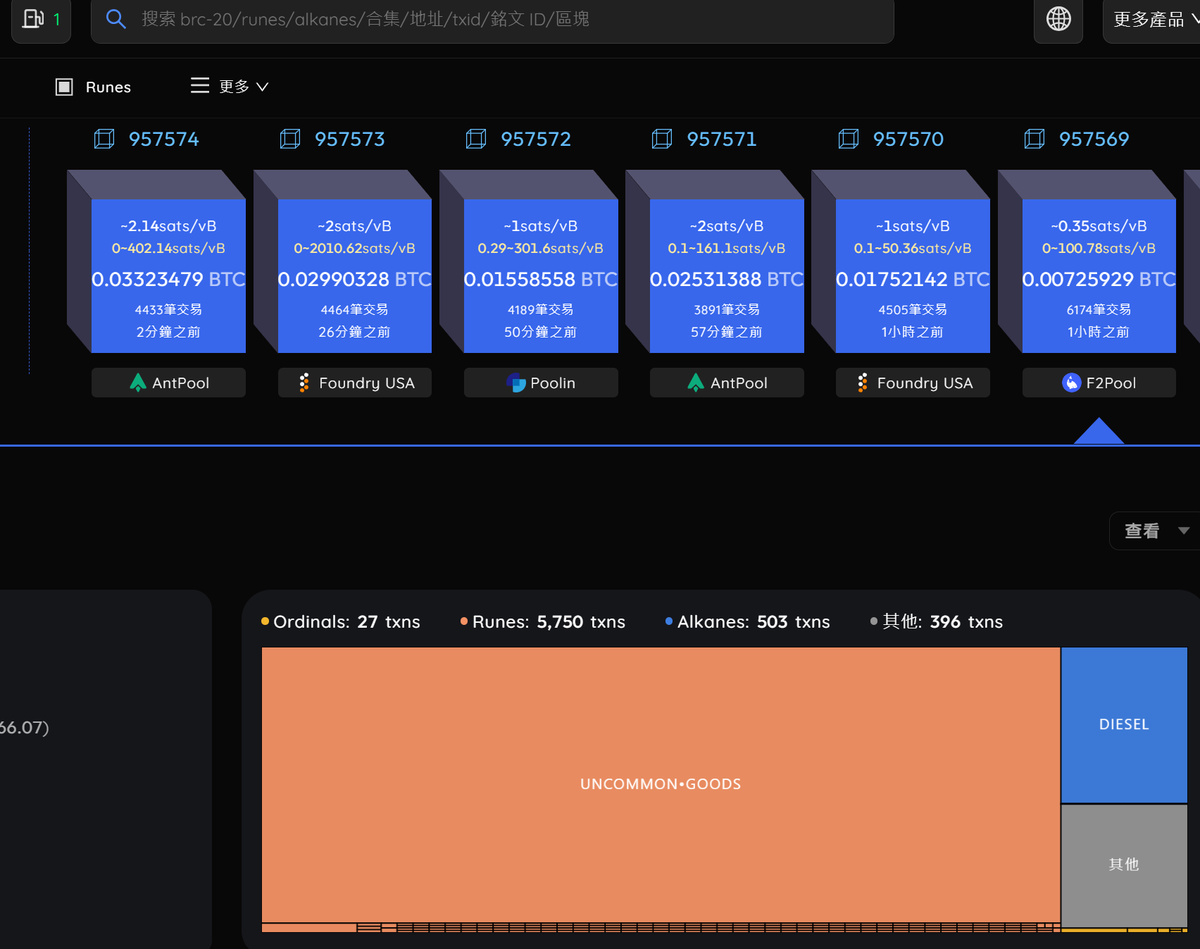
Task: Focus the brc-20/runes search field
Action: point(492,19)
